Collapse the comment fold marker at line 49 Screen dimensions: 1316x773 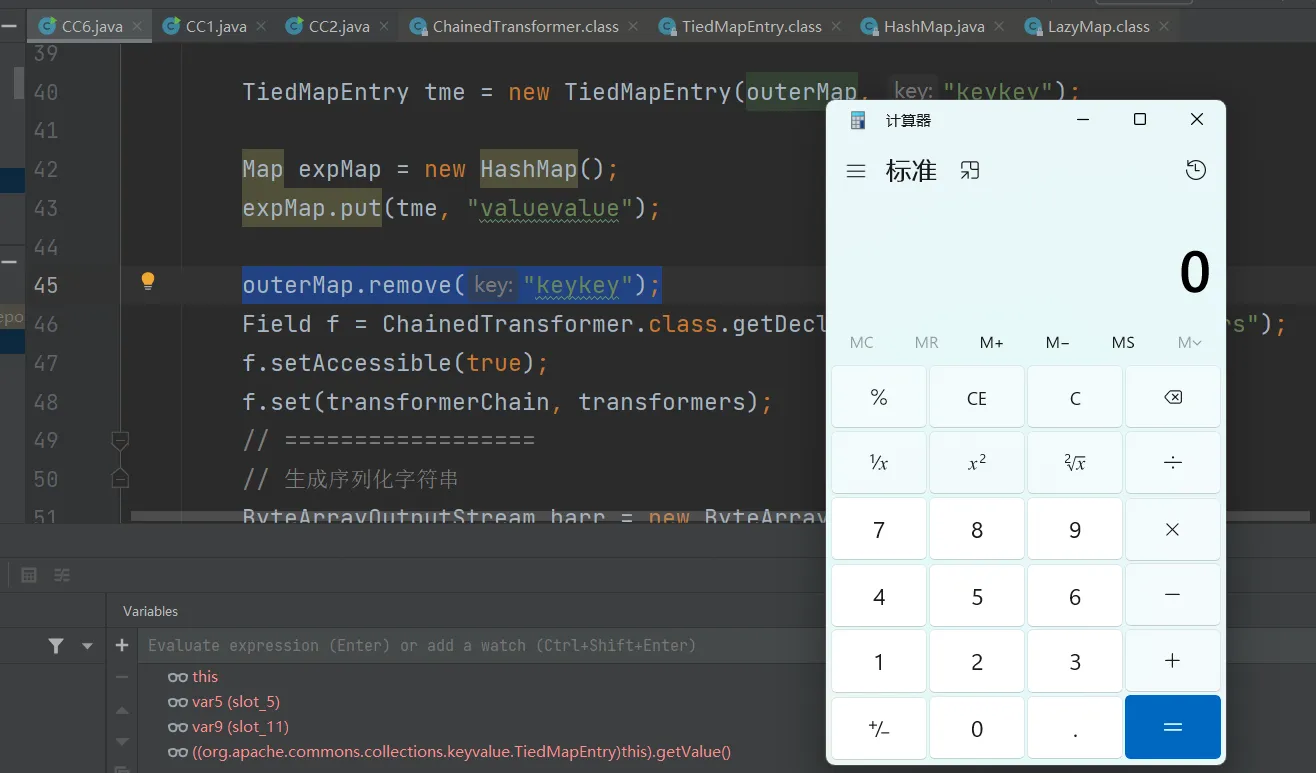point(120,439)
